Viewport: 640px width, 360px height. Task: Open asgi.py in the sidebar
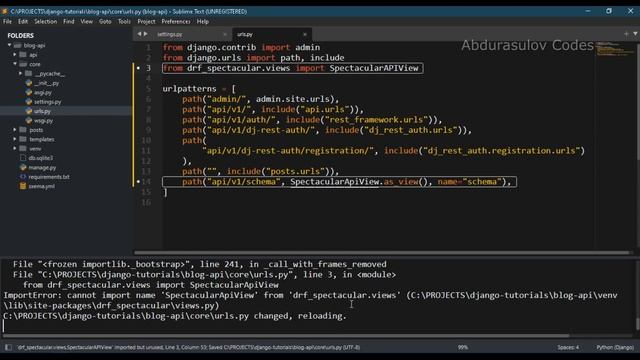tap(42, 92)
